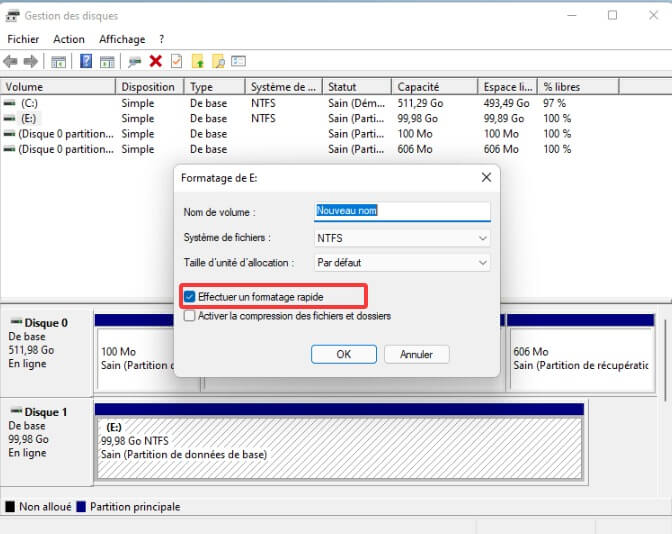The image size is (672, 534).
Task: Click the 606 Mo capacity cell
Action: pyautogui.click(x=415, y=149)
